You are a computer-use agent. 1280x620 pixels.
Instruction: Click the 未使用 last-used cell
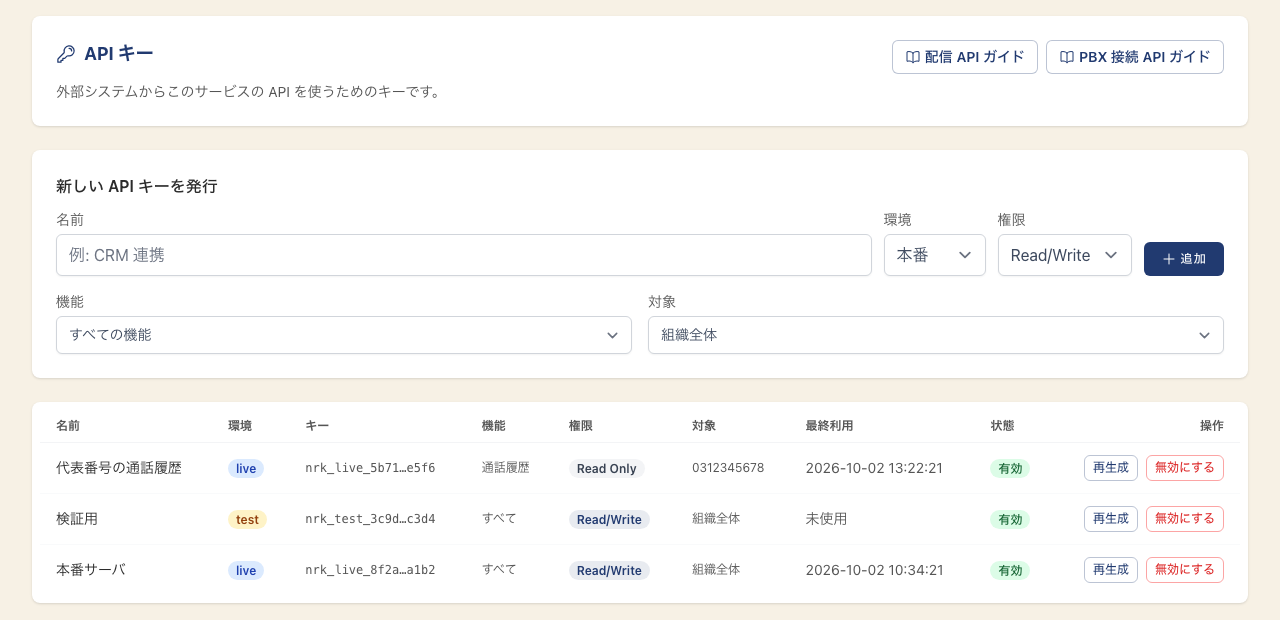tap(826, 519)
